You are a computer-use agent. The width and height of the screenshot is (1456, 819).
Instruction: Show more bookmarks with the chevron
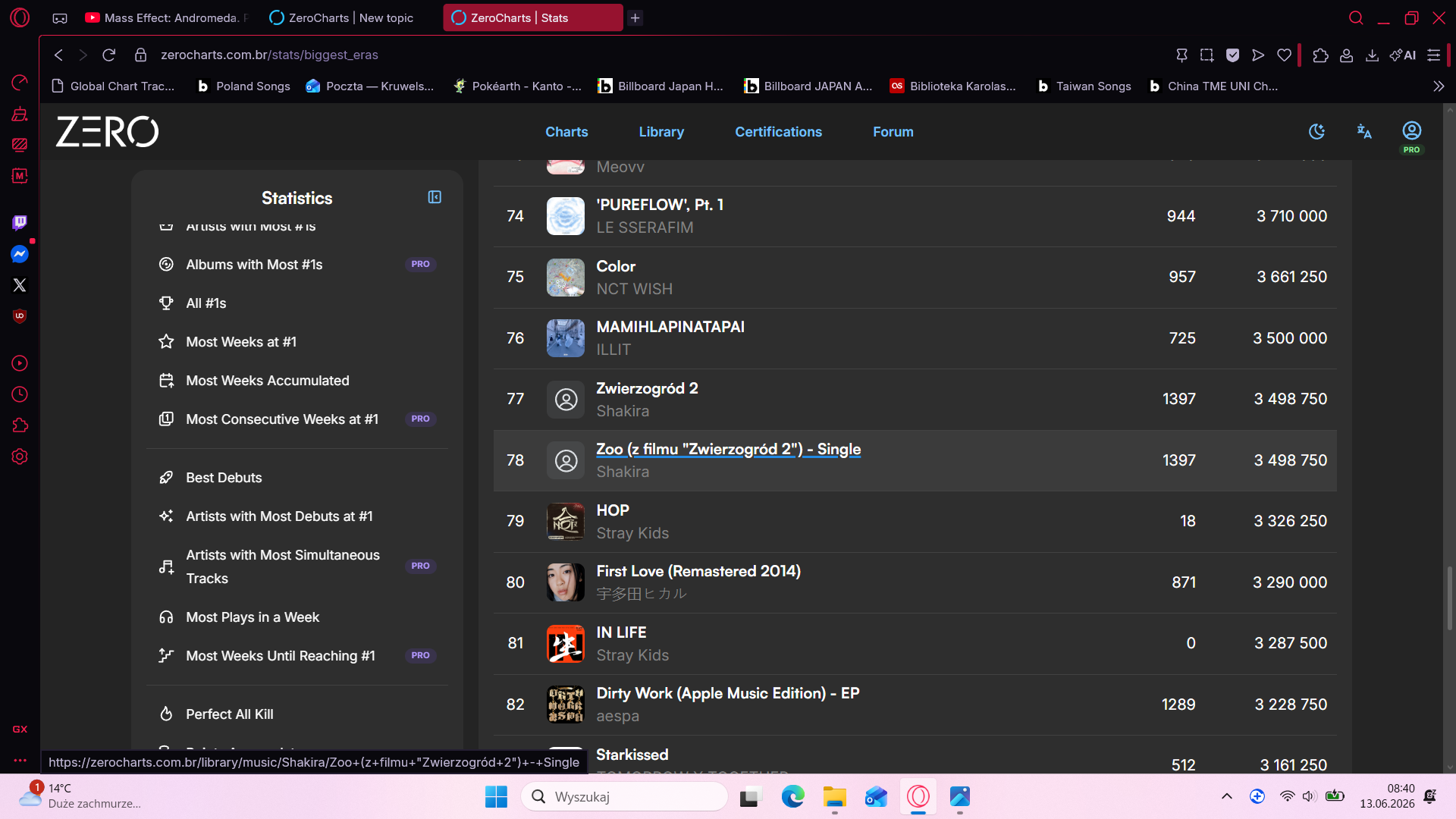pyautogui.click(x=1439, y=86)
